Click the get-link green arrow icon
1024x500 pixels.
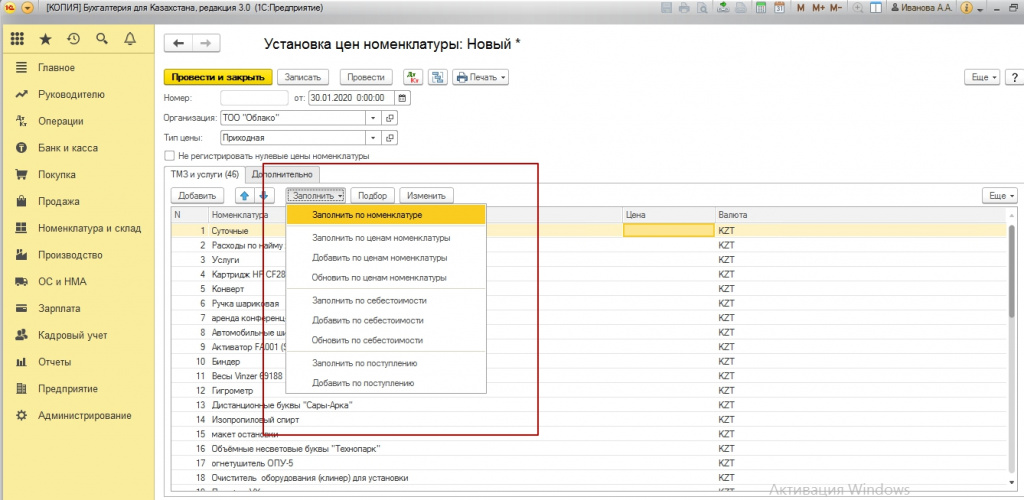pos(723,8)
